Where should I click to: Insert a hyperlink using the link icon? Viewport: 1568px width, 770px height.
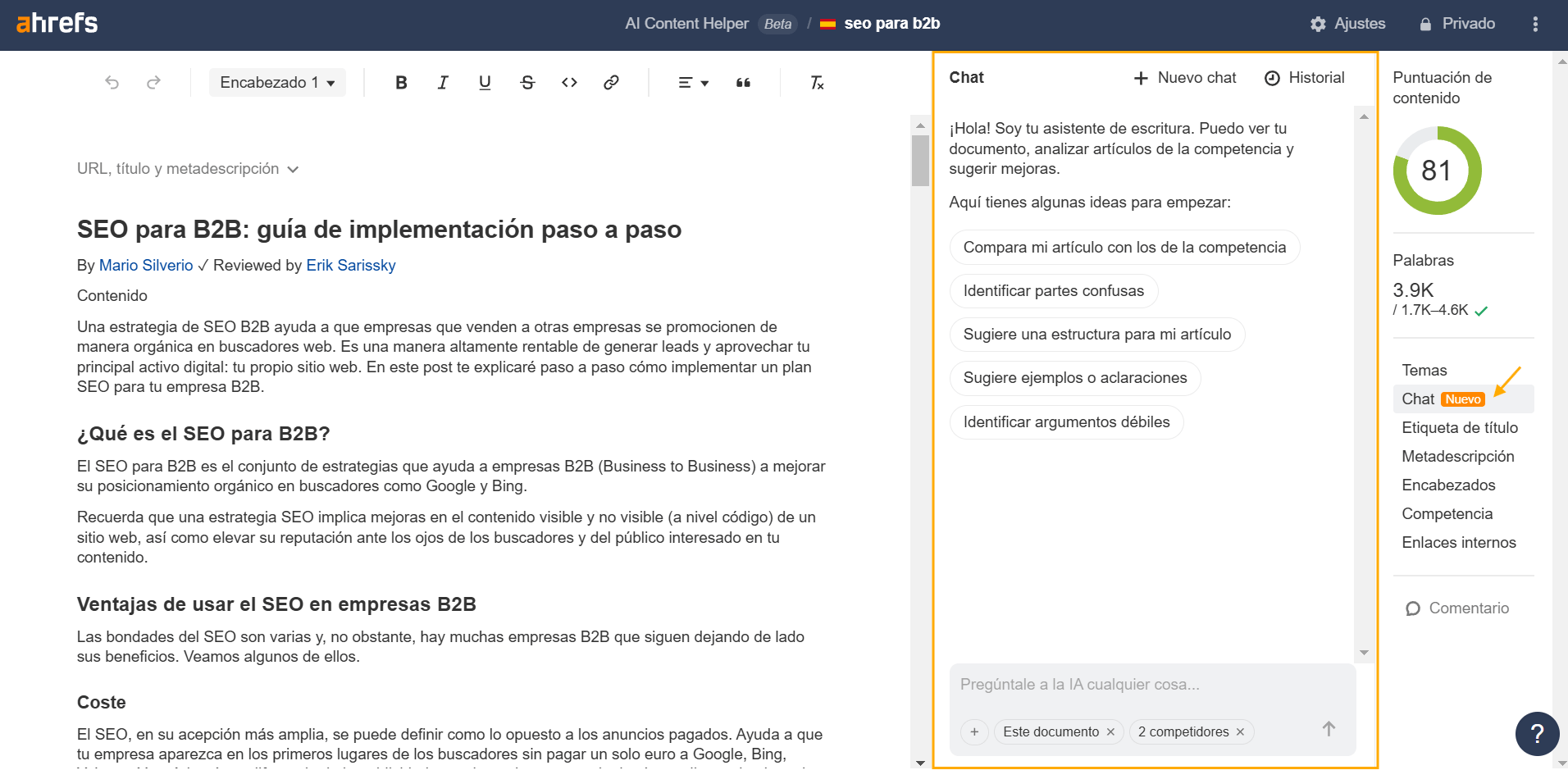(611, 83)
